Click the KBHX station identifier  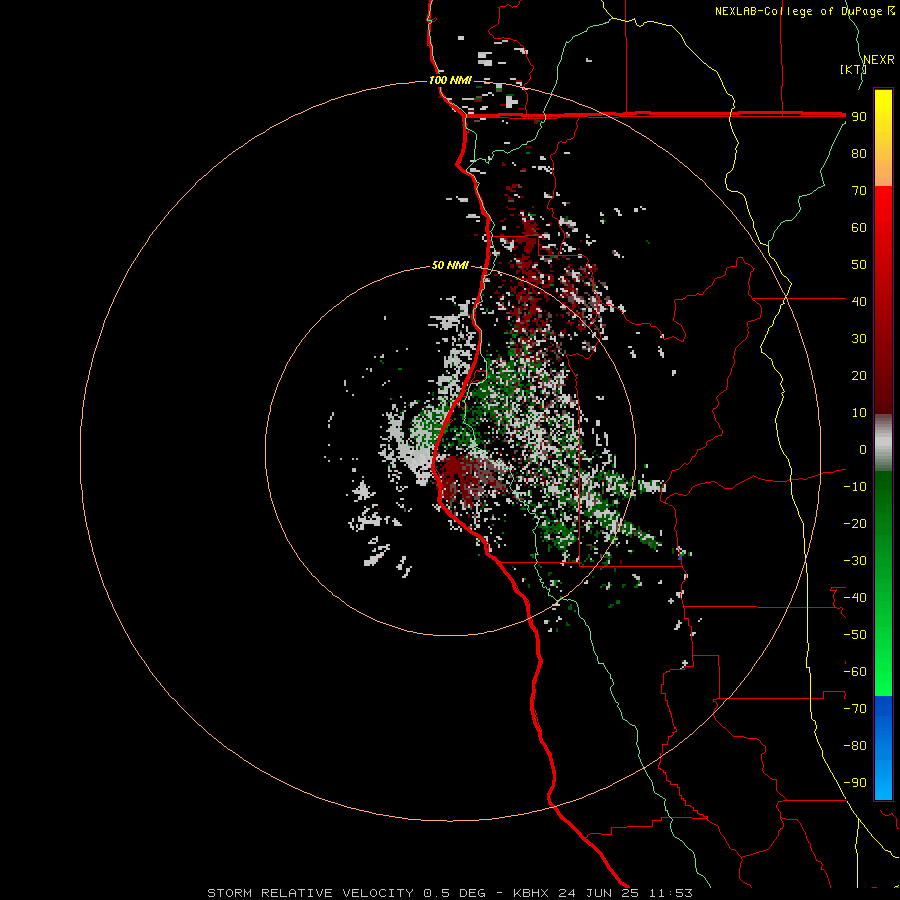click(x=531, y=893)
